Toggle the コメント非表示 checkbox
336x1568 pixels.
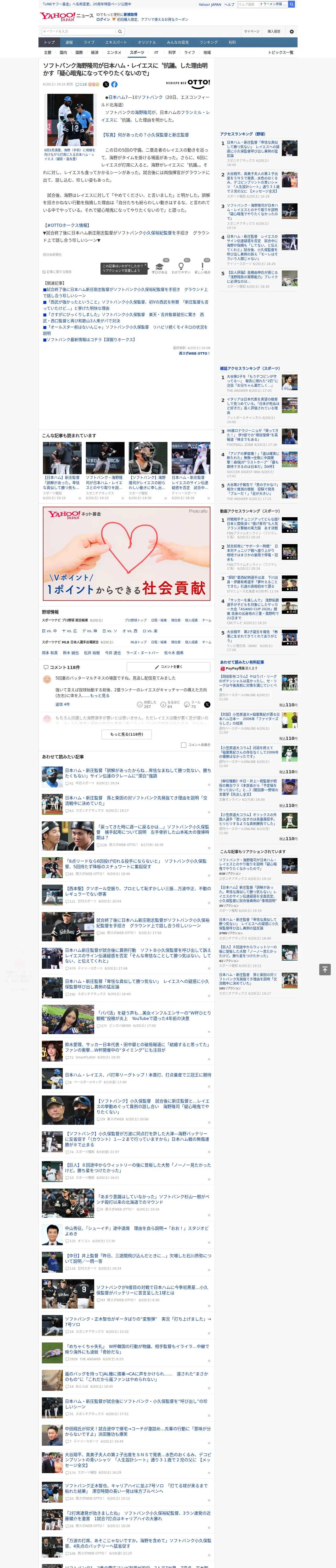pyautogui.click(x=183, y=745)
